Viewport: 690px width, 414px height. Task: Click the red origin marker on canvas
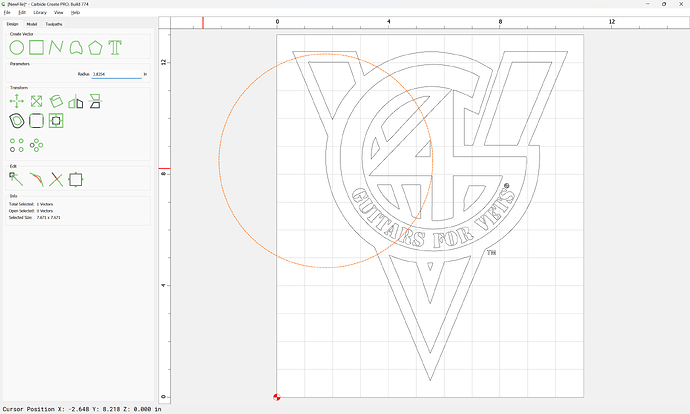click(277, 397)
